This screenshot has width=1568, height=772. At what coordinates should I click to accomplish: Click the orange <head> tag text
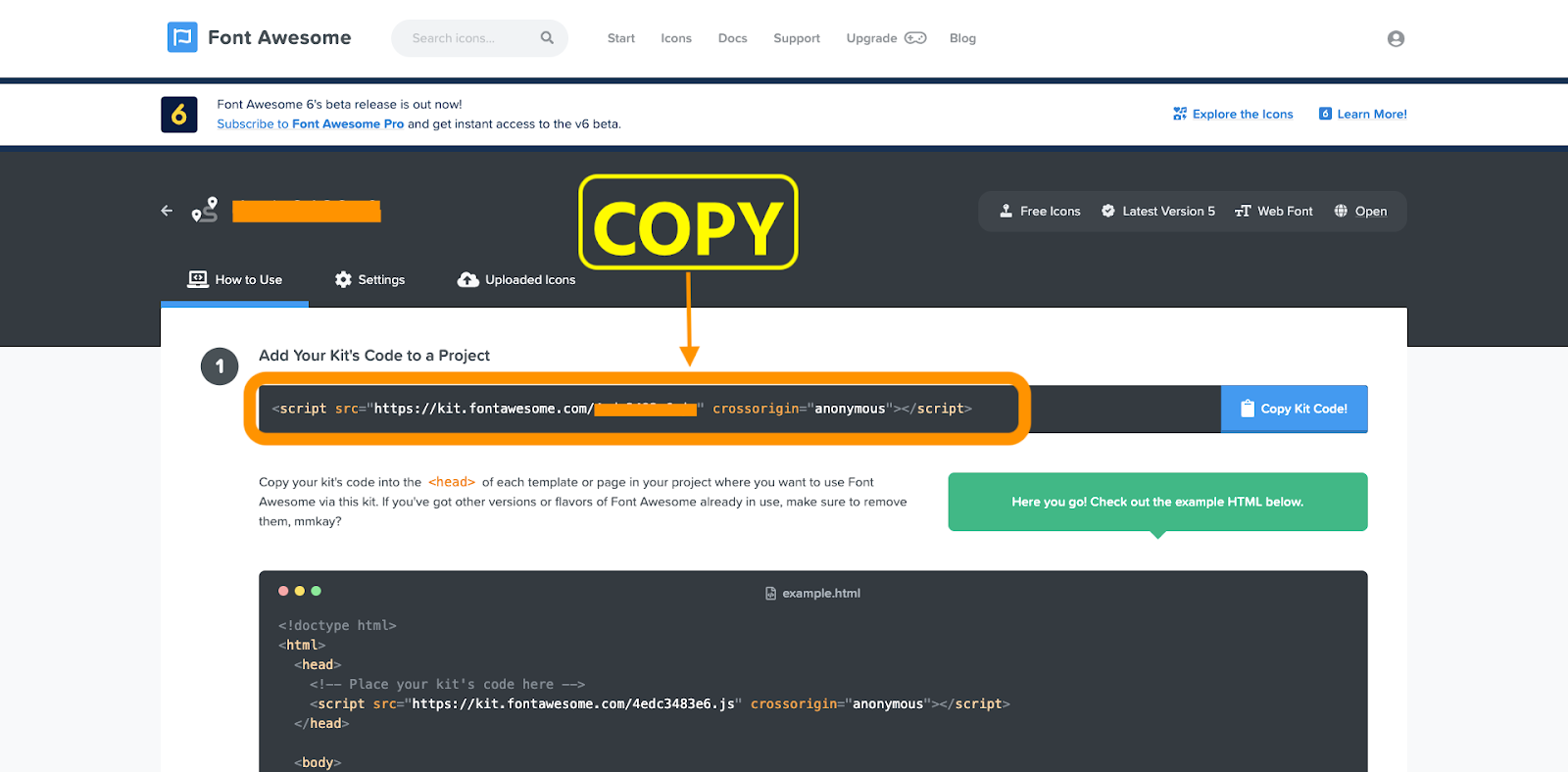[x=452, y=482]
